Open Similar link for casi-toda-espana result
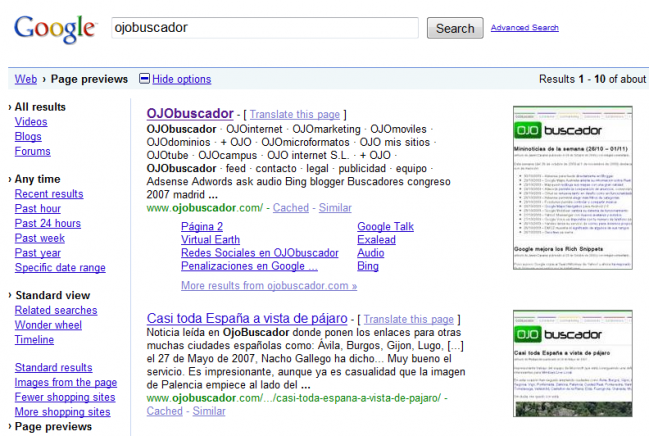The width and height of the screenshot is (649, 436). click(209, 411)
